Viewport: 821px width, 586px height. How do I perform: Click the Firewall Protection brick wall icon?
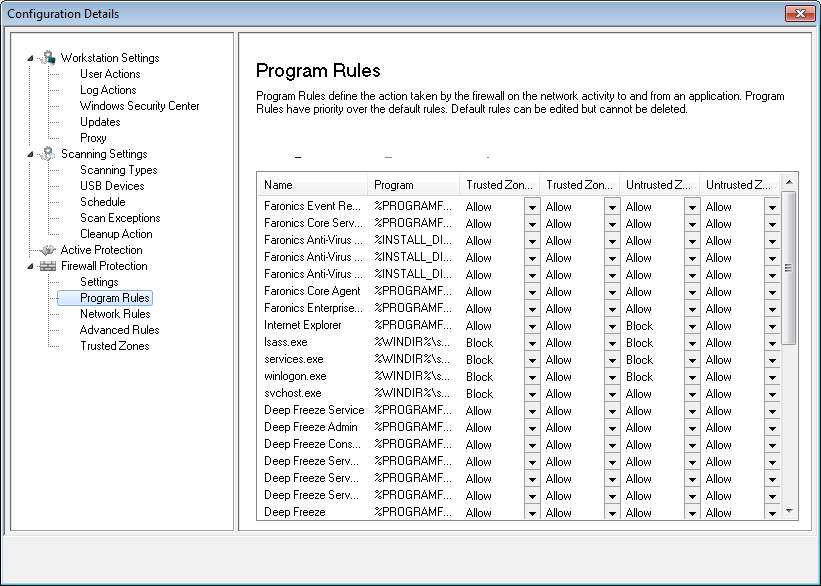[x=48, y=266]
